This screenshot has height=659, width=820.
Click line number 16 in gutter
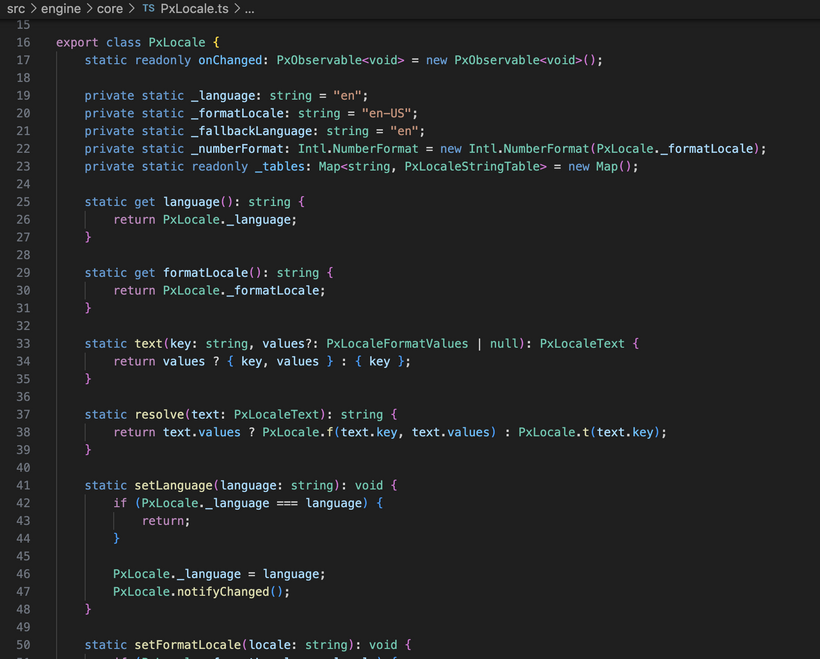pyautogui.click(x=23, y=42)
